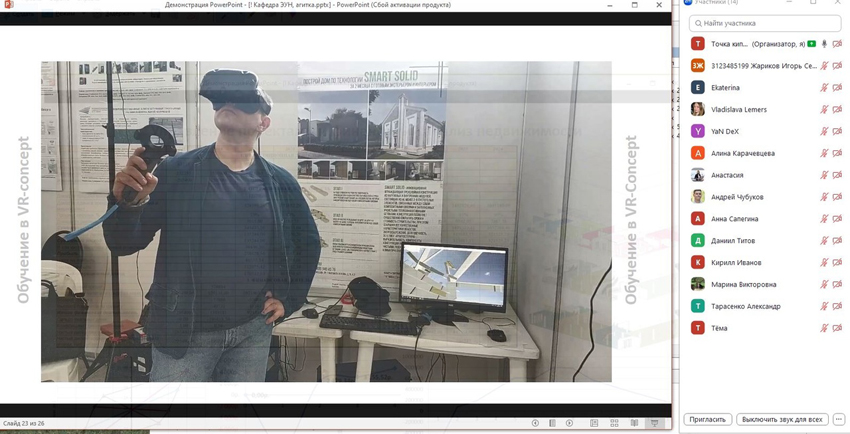850x434 pixels.
Task: Click magnifier icon in Найти участника field
Action: [698, 23]
